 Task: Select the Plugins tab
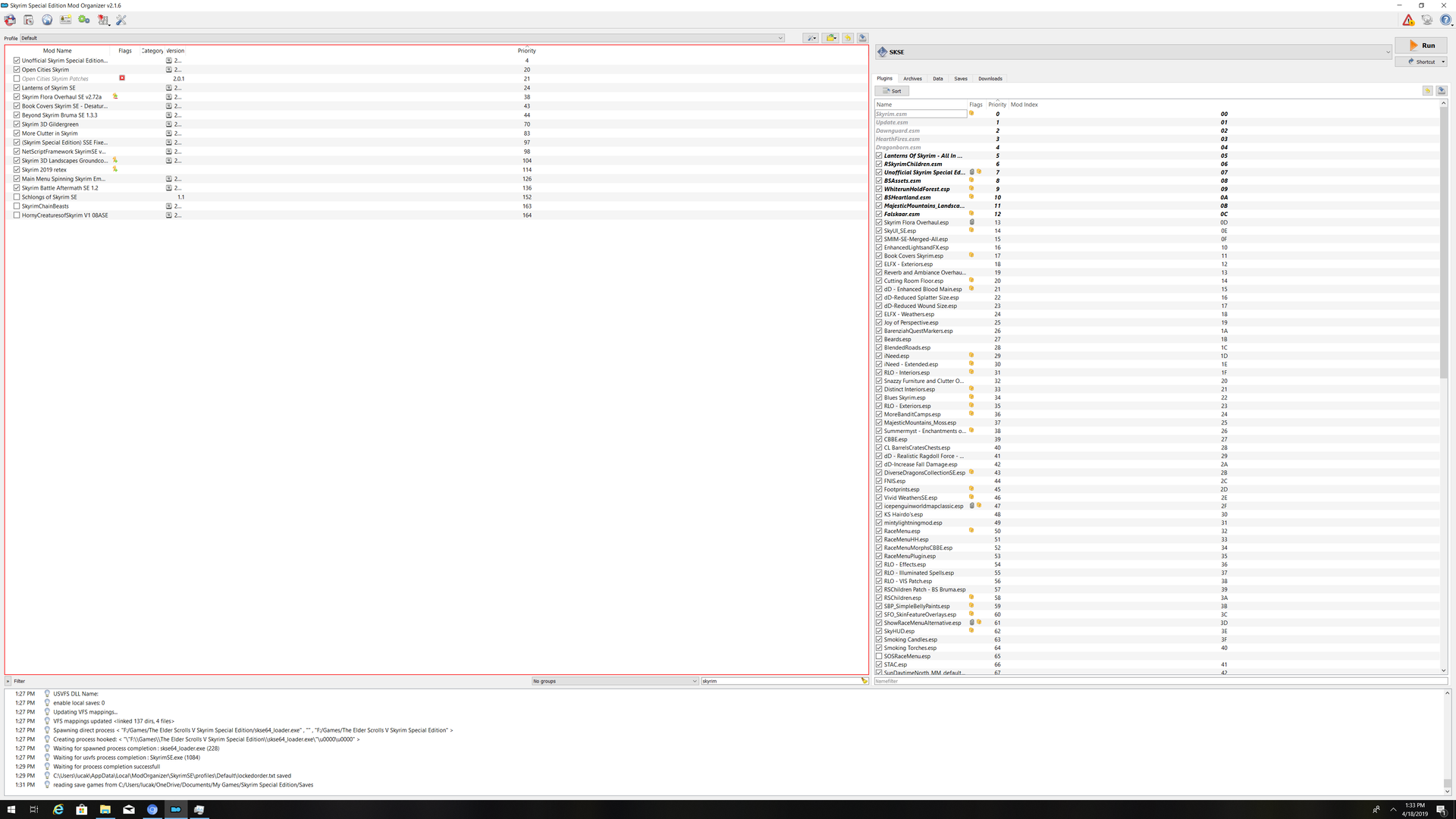pyautogui.click(x=884, y=78)
